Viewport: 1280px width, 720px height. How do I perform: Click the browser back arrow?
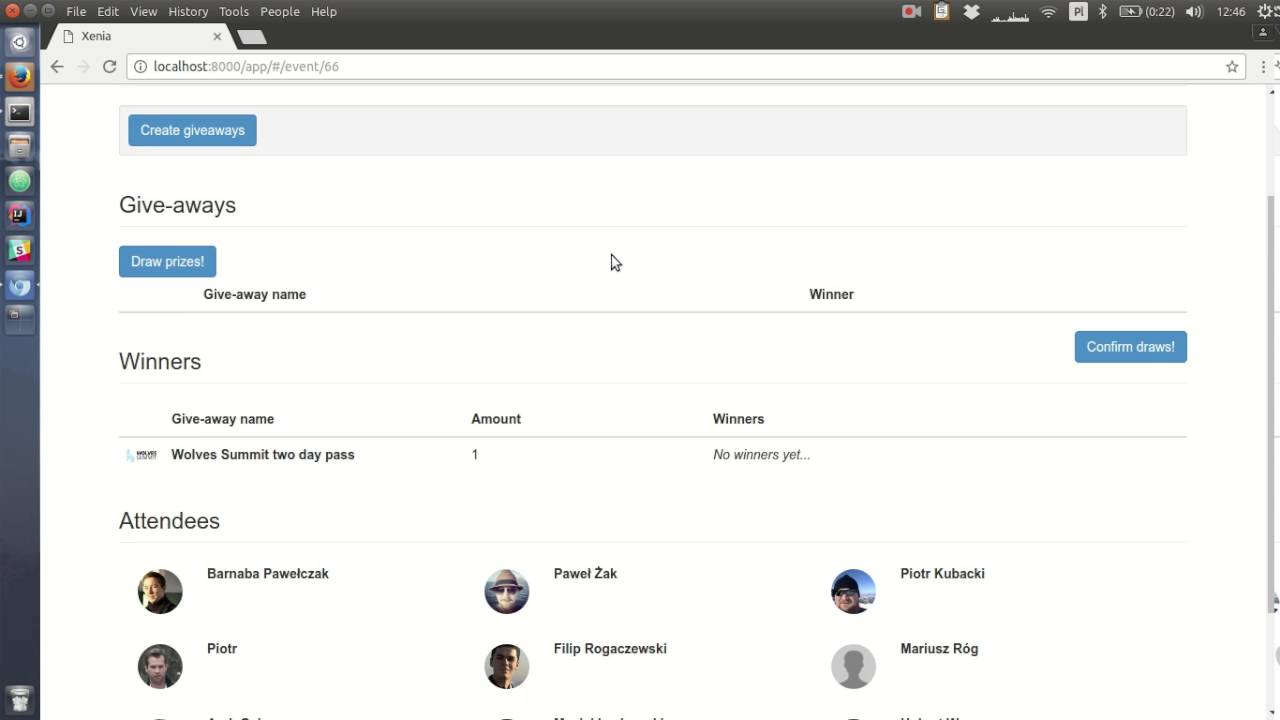coord(57,67)
